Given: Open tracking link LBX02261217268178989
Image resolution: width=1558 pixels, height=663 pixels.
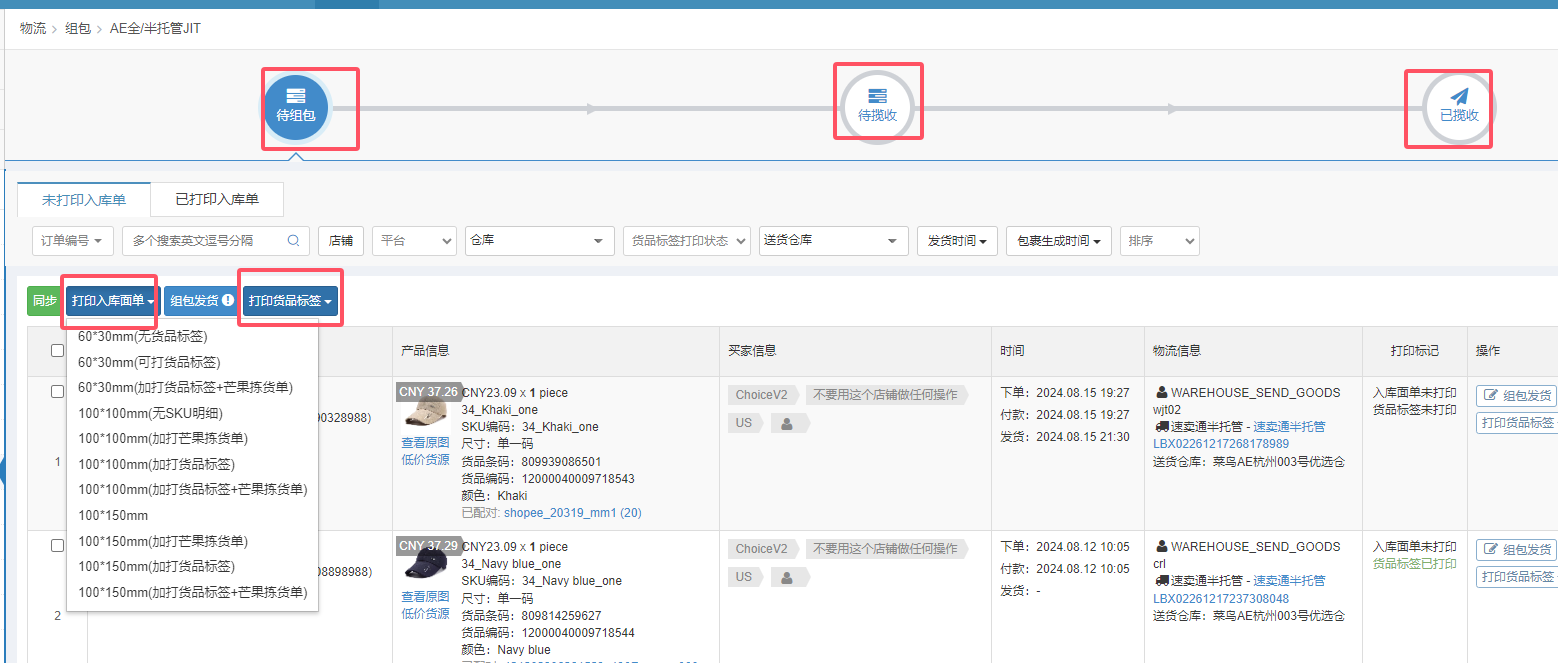Looking at the screenshot, I should pyautogui.click(x=1221, y=444).
